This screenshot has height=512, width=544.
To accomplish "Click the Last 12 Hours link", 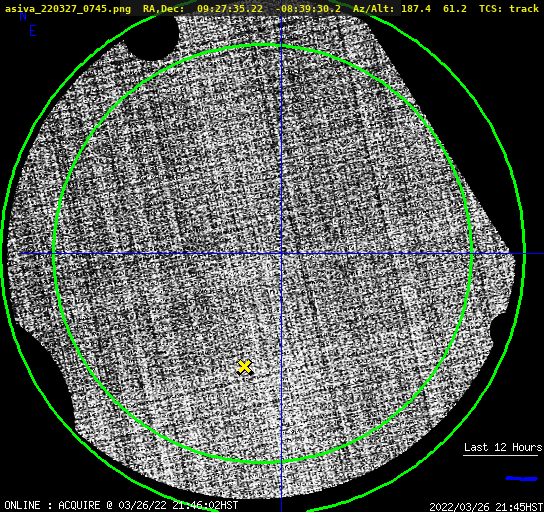I will 503,447.
